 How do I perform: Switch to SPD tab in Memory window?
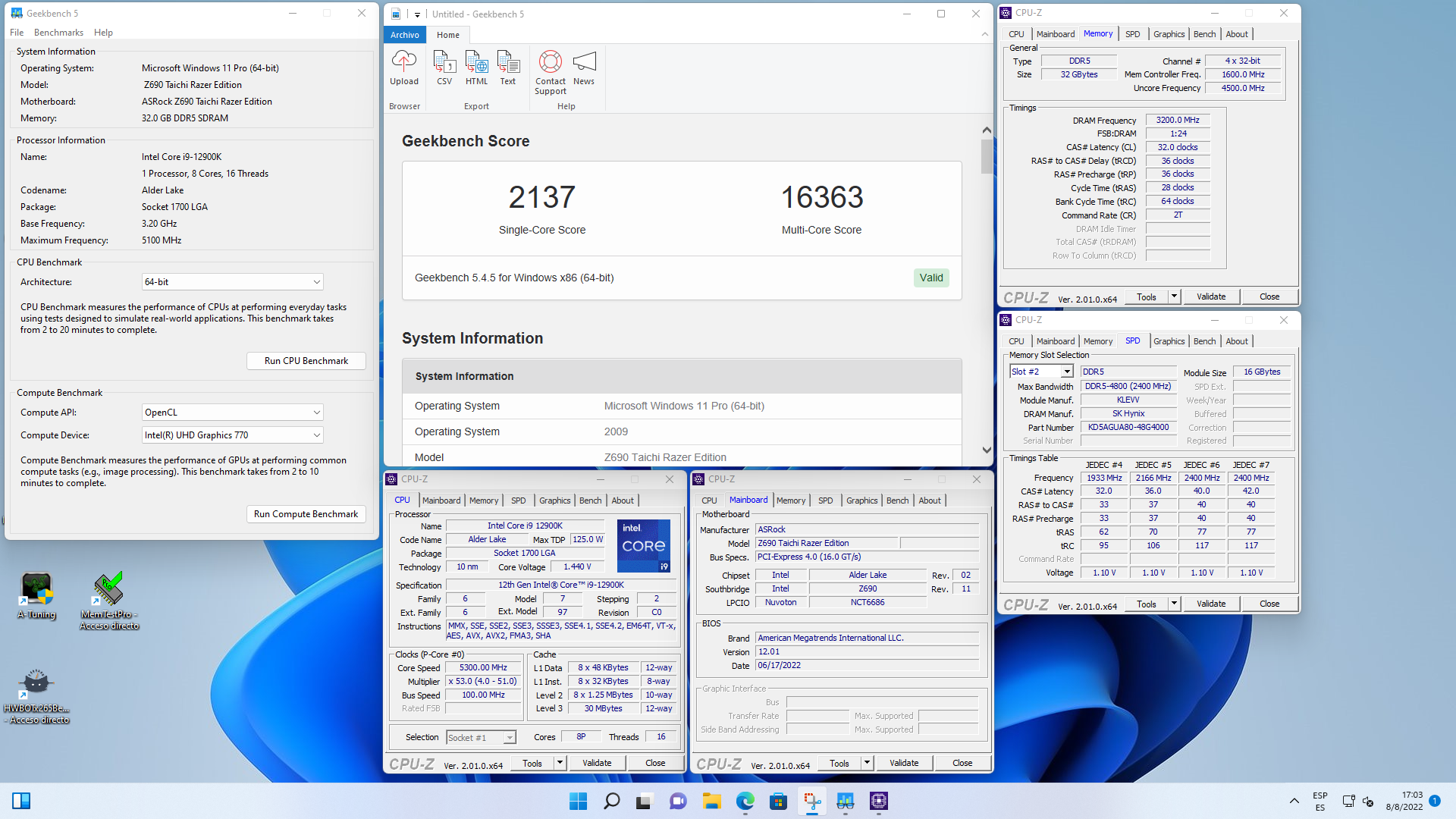click(1132, 34)
